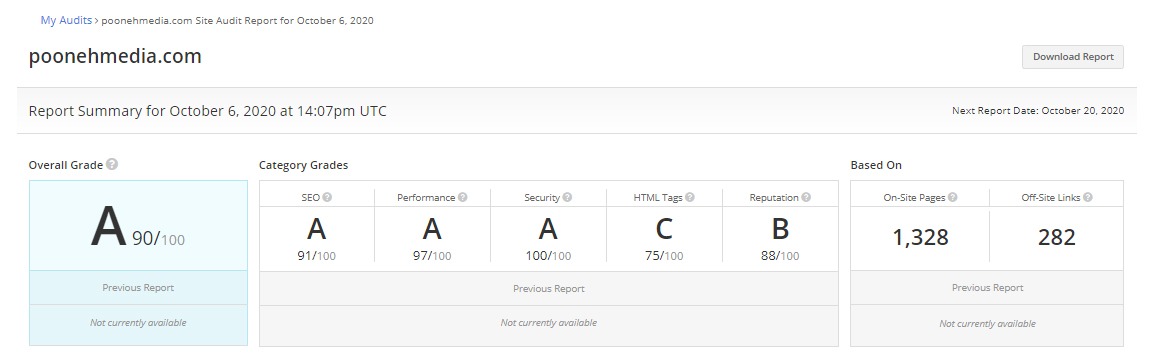This screenshot has height=361, width=1168.
Task: Select the 1,328 On-Site Pages count
Action: tap(921, 237)
